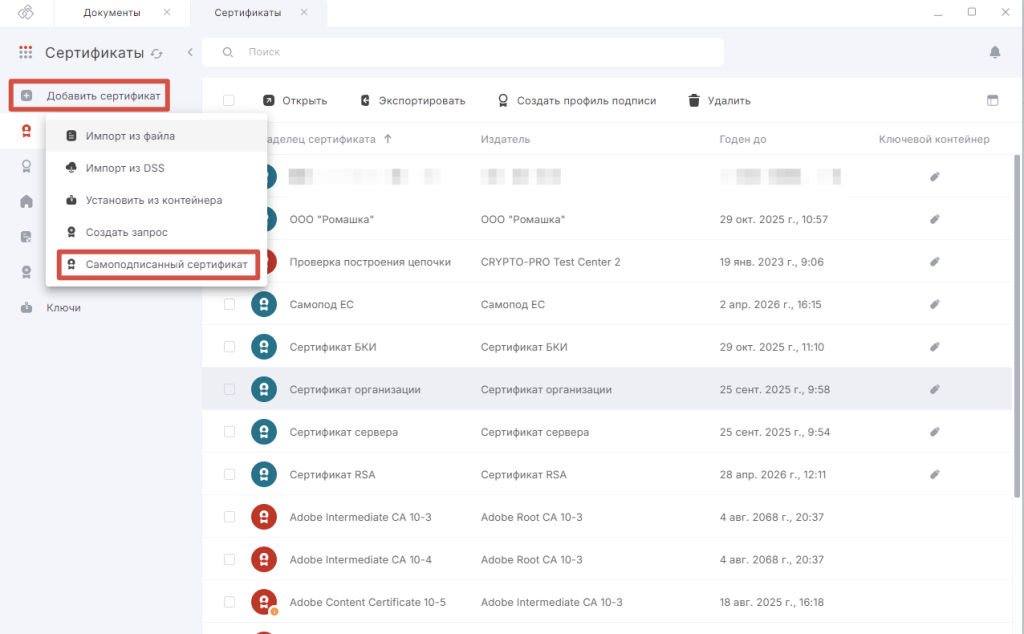This screenshot has width=1024, height=634.
Task: Click the Удалить button
Action: click(x=719, y=101)
